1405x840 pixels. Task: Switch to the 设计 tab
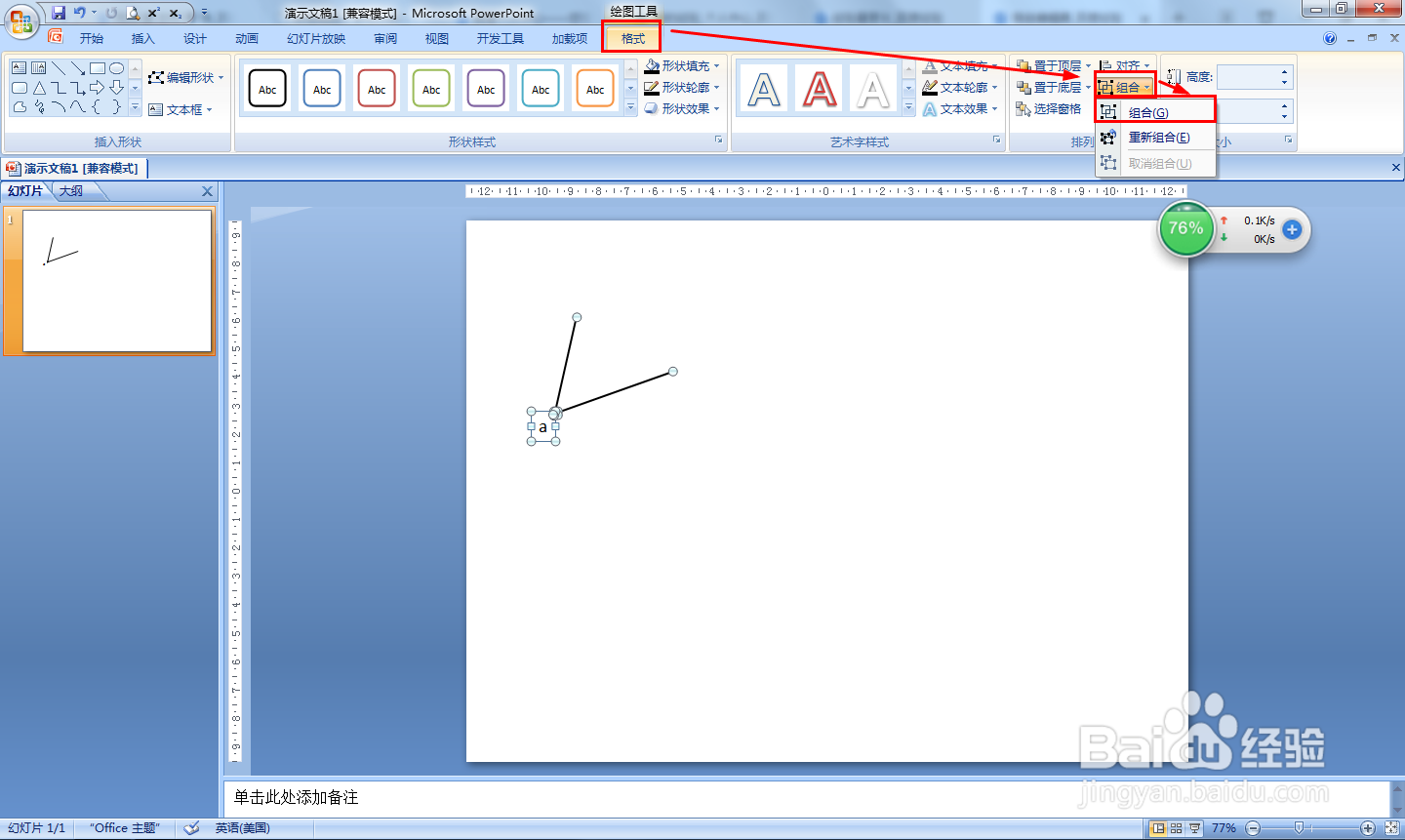[x=195, y=39]
